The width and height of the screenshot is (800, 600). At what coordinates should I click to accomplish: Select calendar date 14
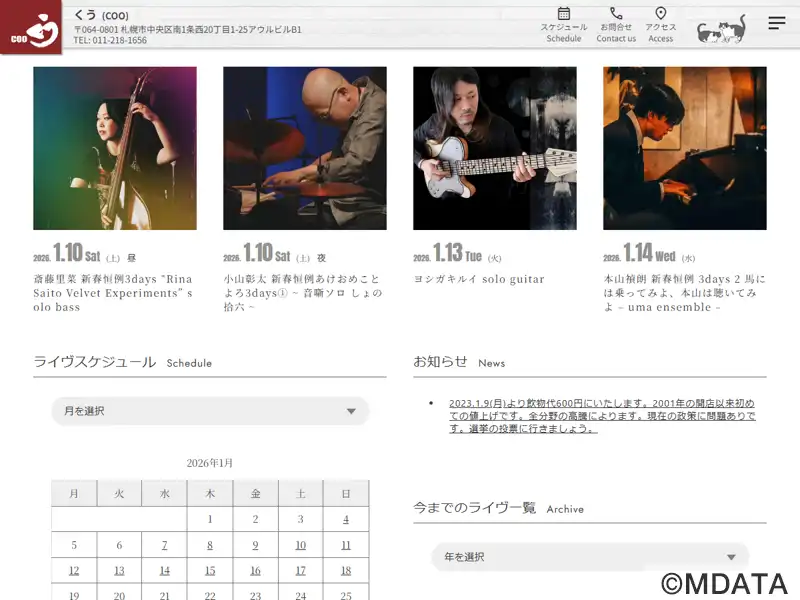[x=164, y=570]
